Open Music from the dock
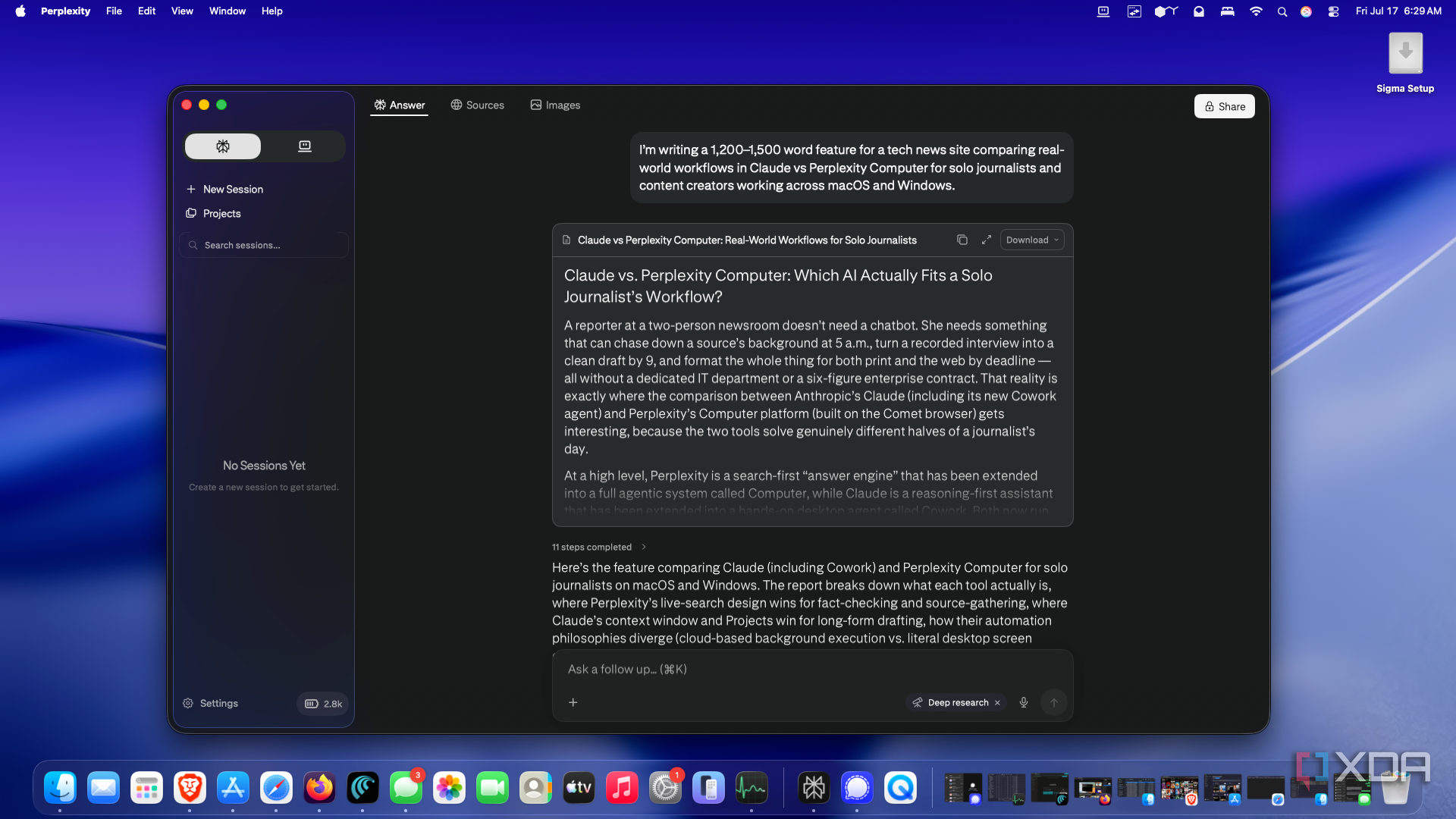 pyautogui.click(x=622, y=788)
